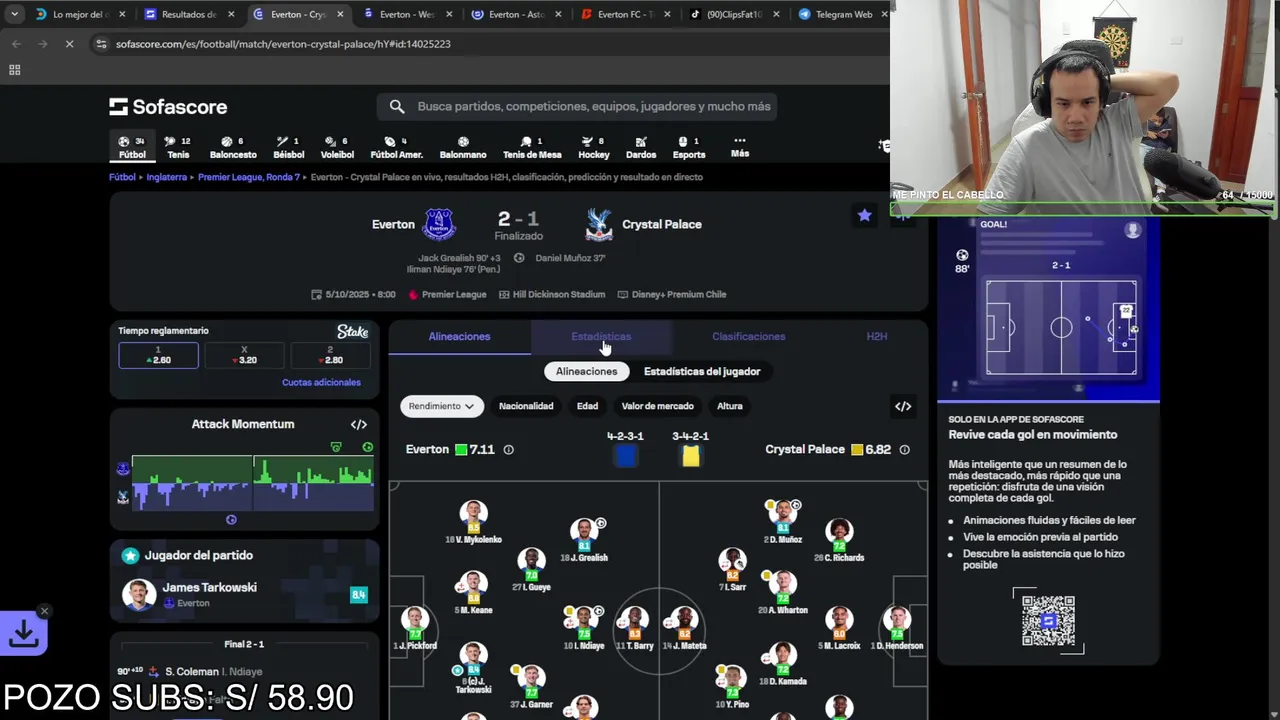Open the Esports category
Screen dimensions: 1280x720
[x=689, y=147]
